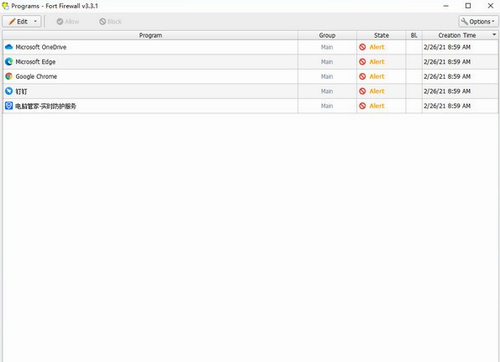Click the Fort Firewall title bar icon
500x362 pixels.
(x=5, y=6)
